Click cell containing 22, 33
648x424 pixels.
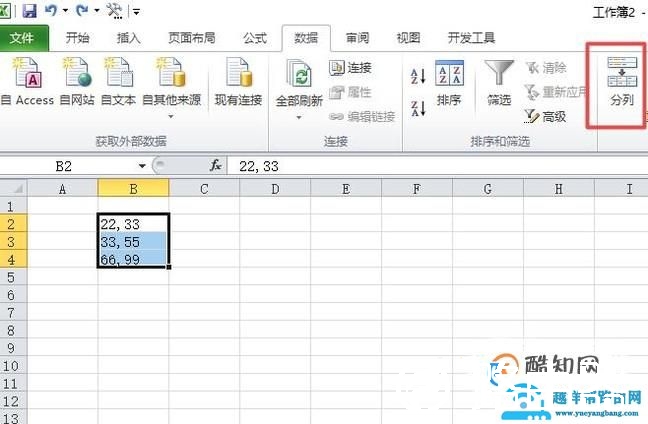[133, 224]
